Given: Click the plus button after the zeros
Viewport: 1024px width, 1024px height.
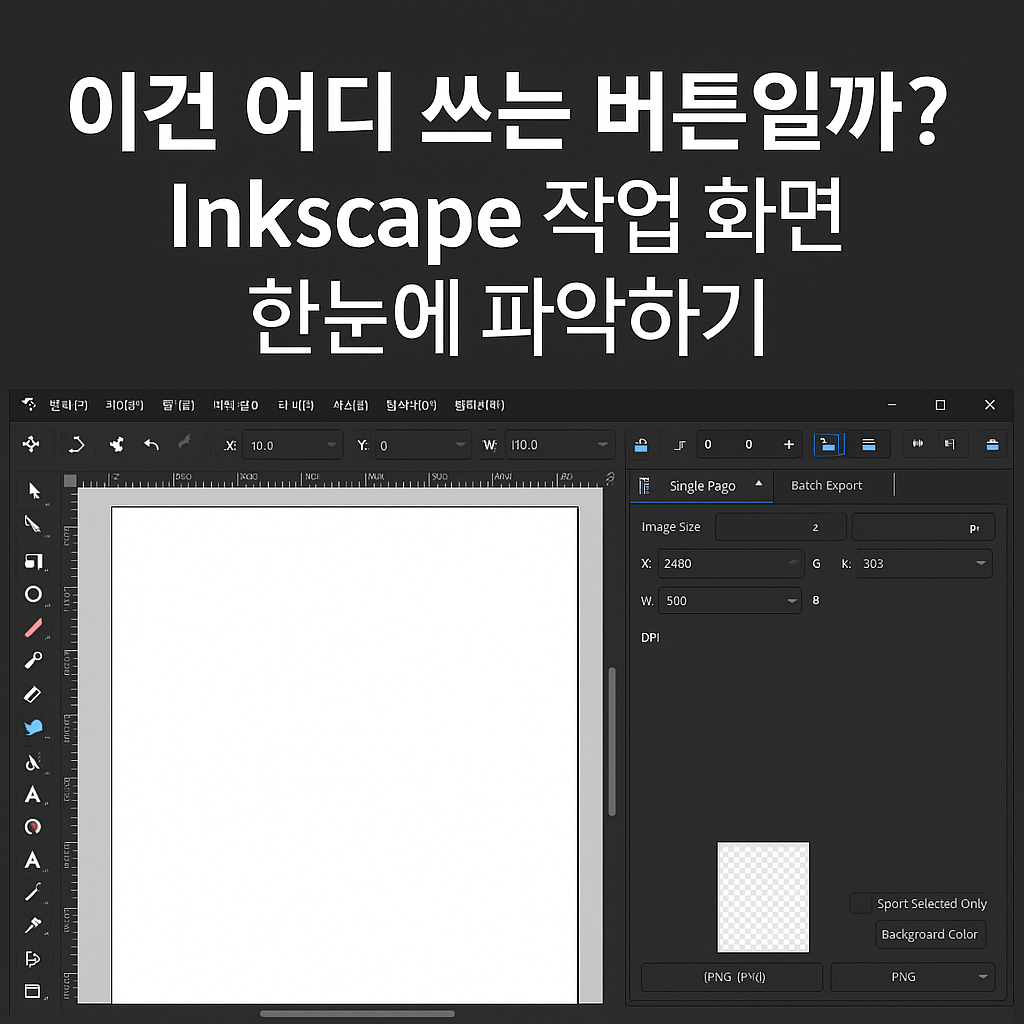Looking at the screenshot, I should [x=788, y=445].
